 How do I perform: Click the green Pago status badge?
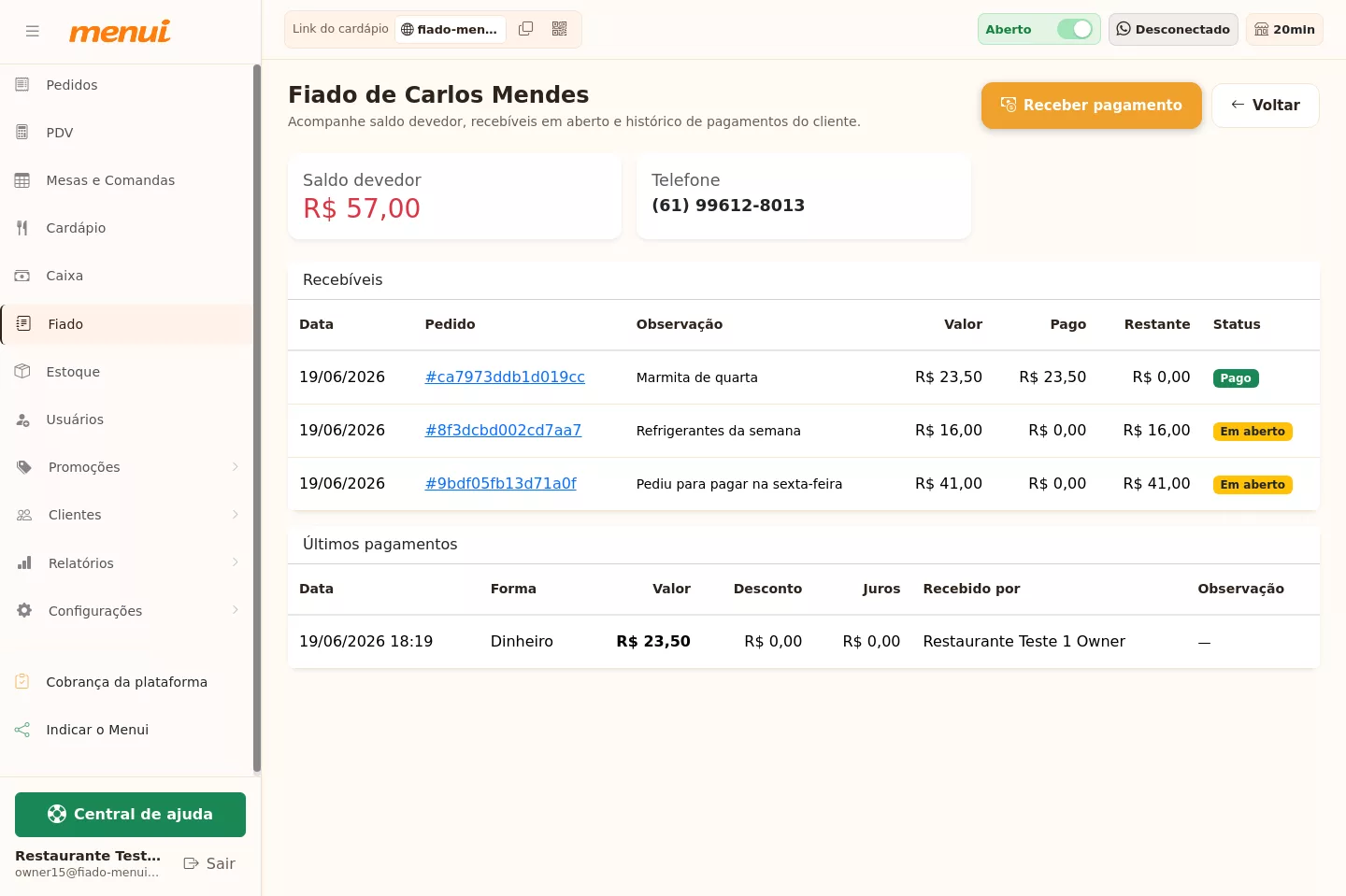(x=1236, y=378)
